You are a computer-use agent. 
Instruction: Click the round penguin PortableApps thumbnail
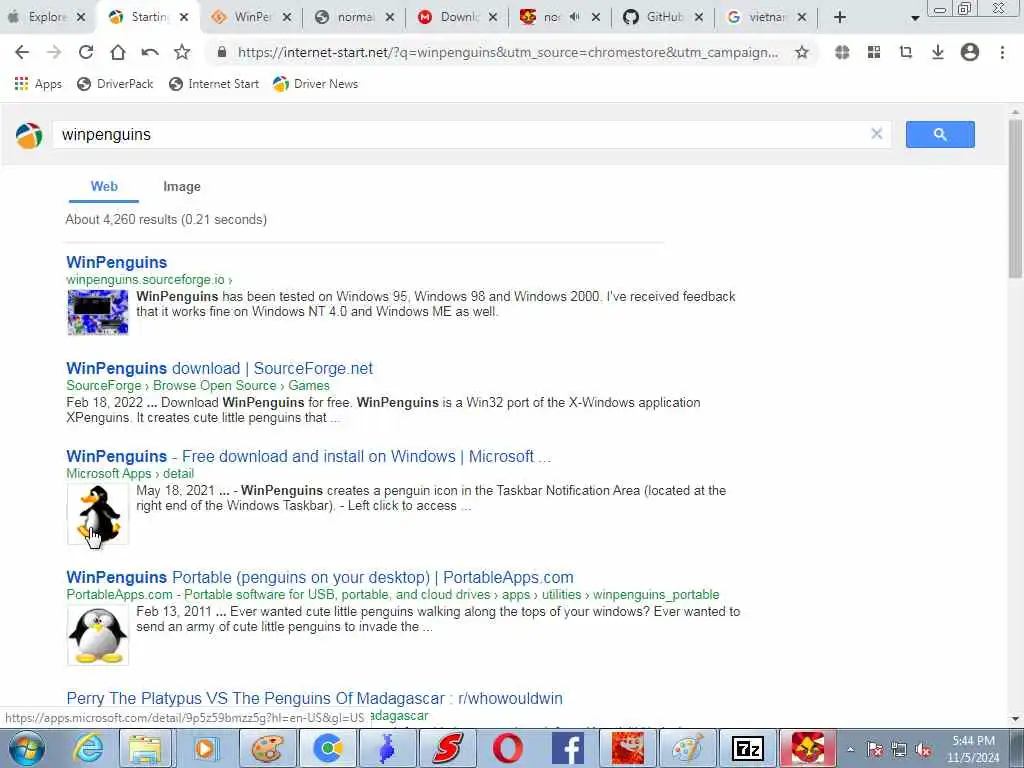click(x=98, y=635)
